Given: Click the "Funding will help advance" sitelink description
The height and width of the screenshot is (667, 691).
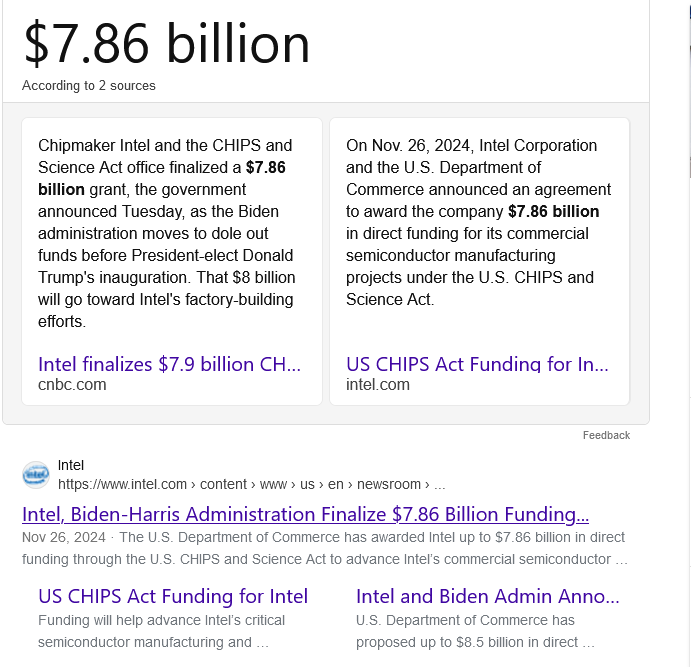Looking at the screenshot, I should 161,631.
